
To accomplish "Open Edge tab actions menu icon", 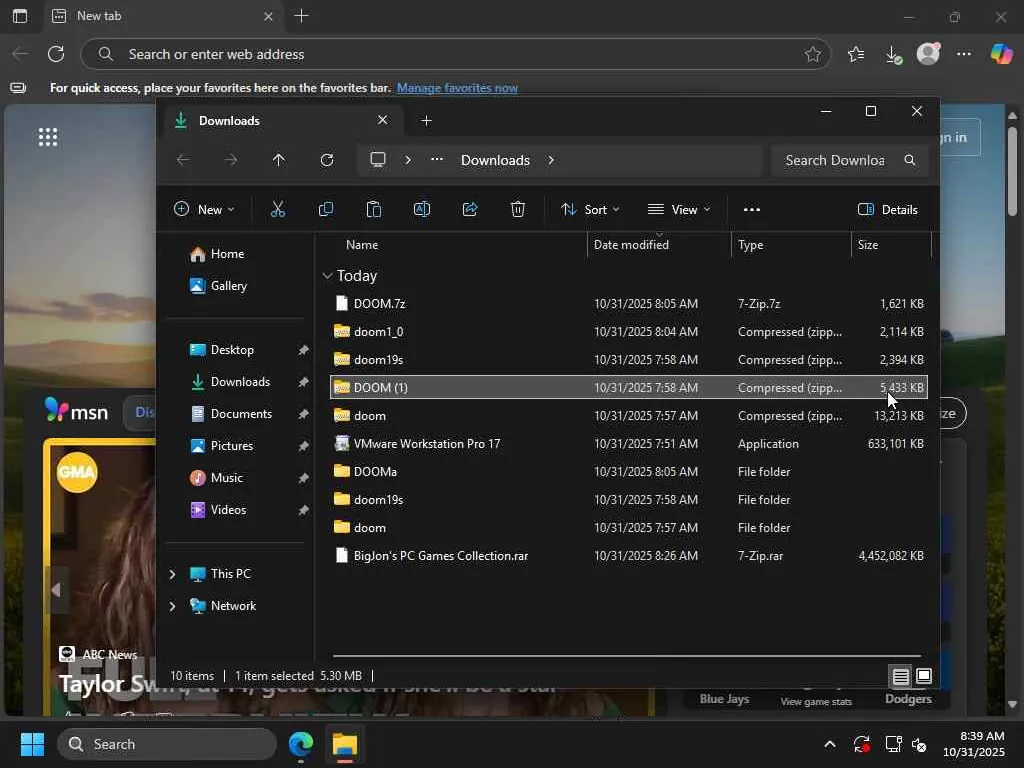I will click(20, 16).
